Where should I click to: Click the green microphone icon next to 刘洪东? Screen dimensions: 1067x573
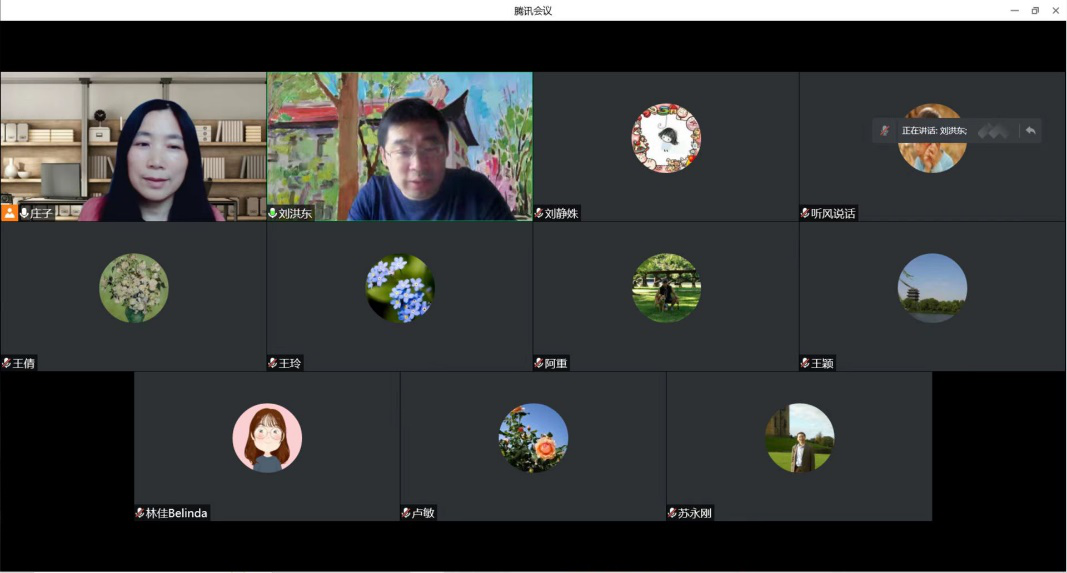click(x=273, y=213)
